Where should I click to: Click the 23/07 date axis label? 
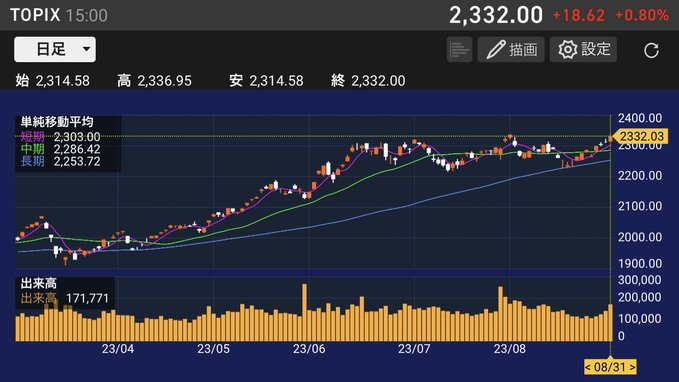tap(414, 349)
